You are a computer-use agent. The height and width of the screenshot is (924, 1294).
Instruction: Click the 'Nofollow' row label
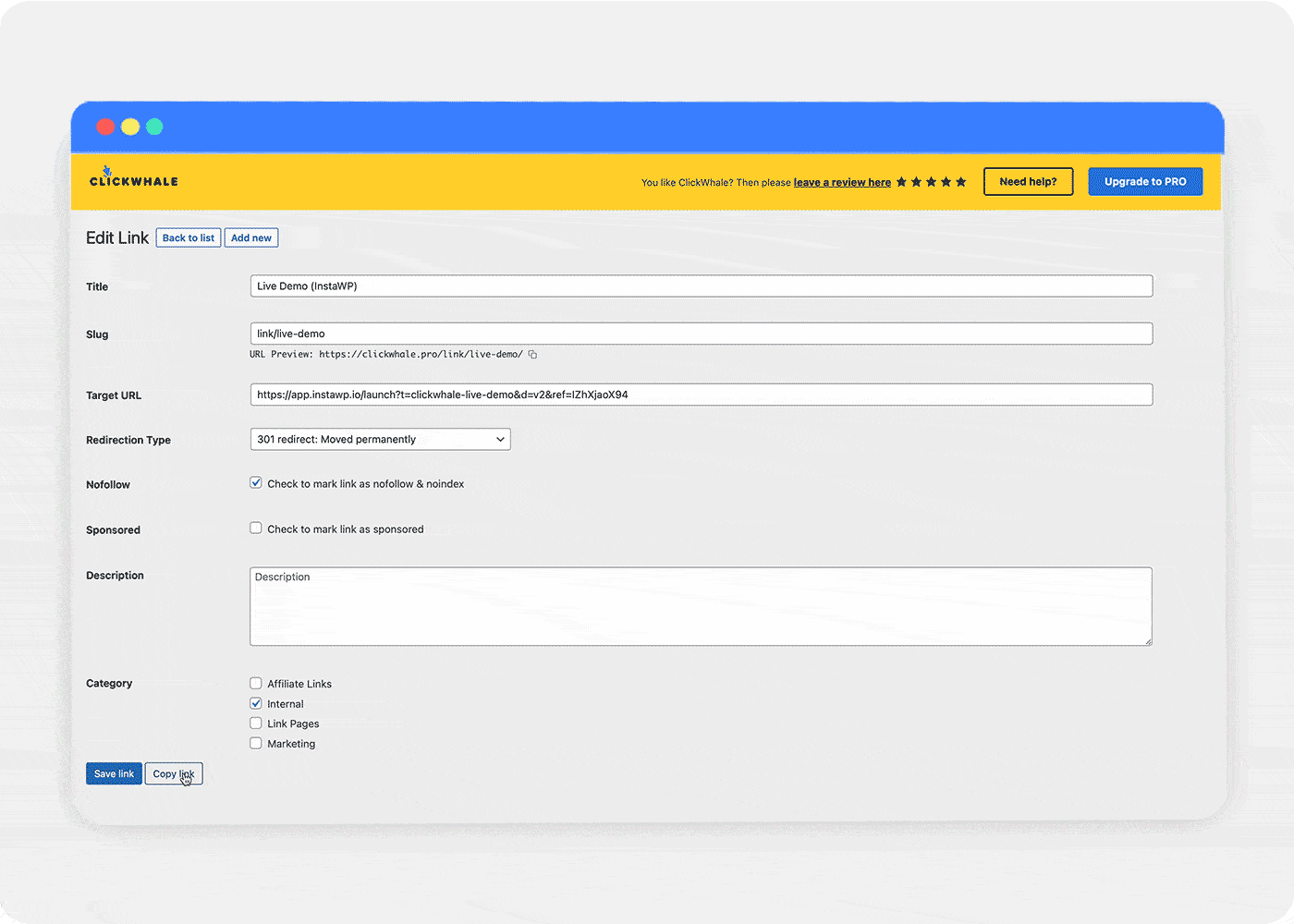(108, 484)
